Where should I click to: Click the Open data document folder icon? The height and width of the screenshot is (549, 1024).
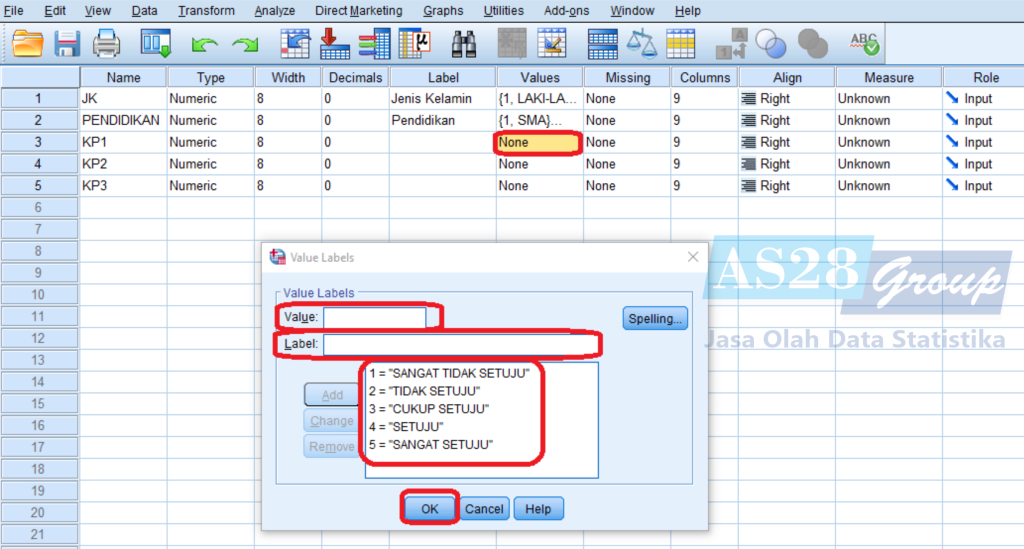tap(28, 43)
